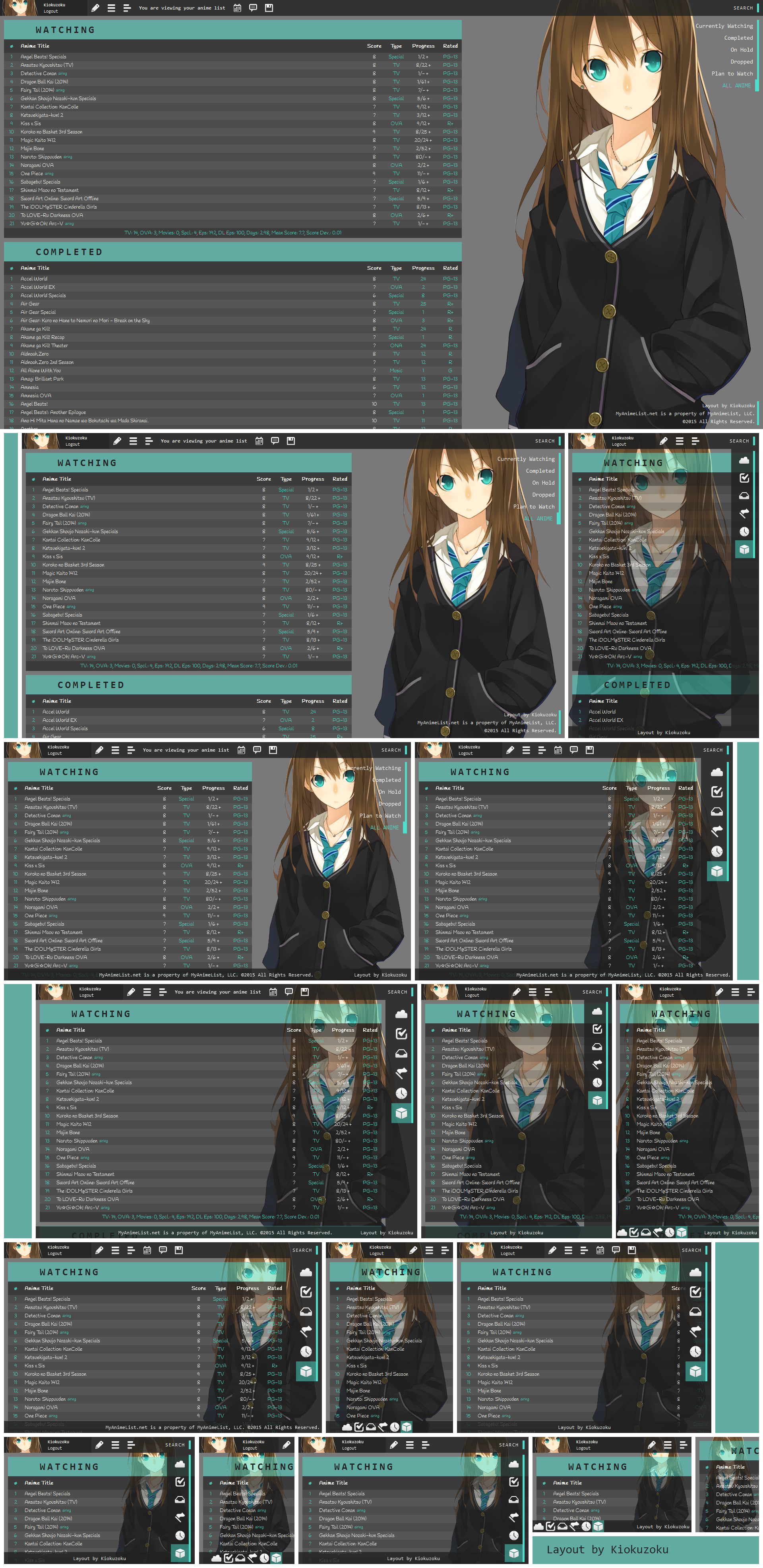Click the user avatar thumbnail in the topmost header
This screenshot has width=763, height=1568.
[x=19, y=8]
